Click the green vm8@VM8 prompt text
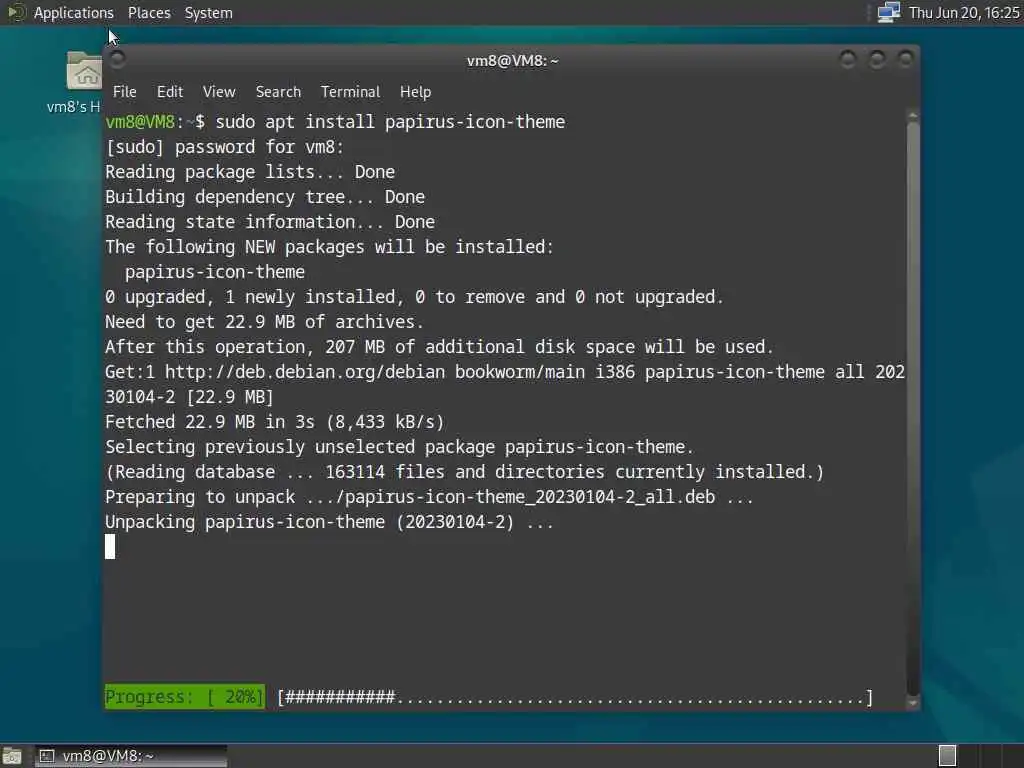The height and width of the screenshot is (768, 1024). pyautogui.click(x=140, y=122)
